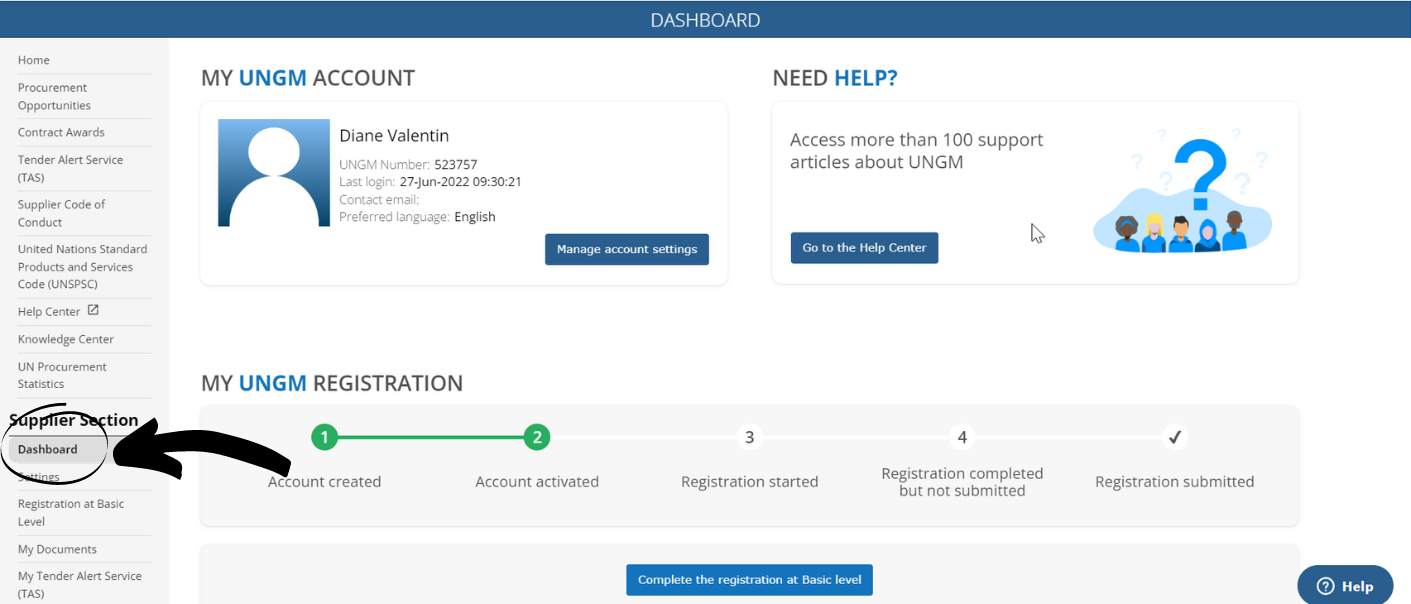Viewport: 1411px width, 604px height.
Task: Click Go to the Help Center button
Action: click(x=864, y=248)
